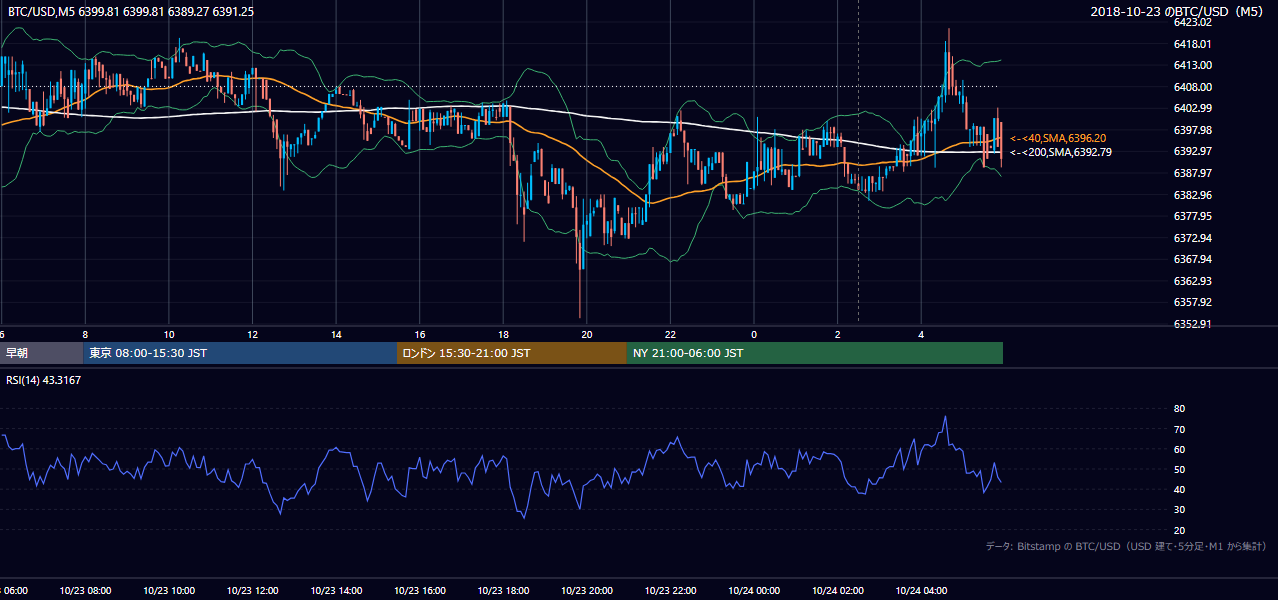Click the bottom date label 10/24 00:00

point(754,591)
